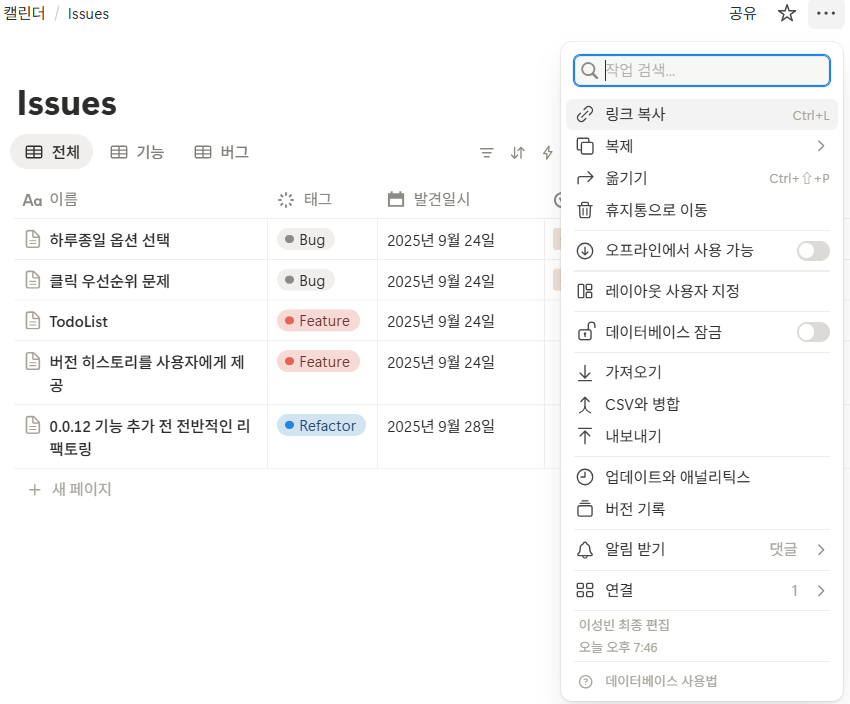Click page icon of 버전 히스토리를 사용자에게 제공

33,361
